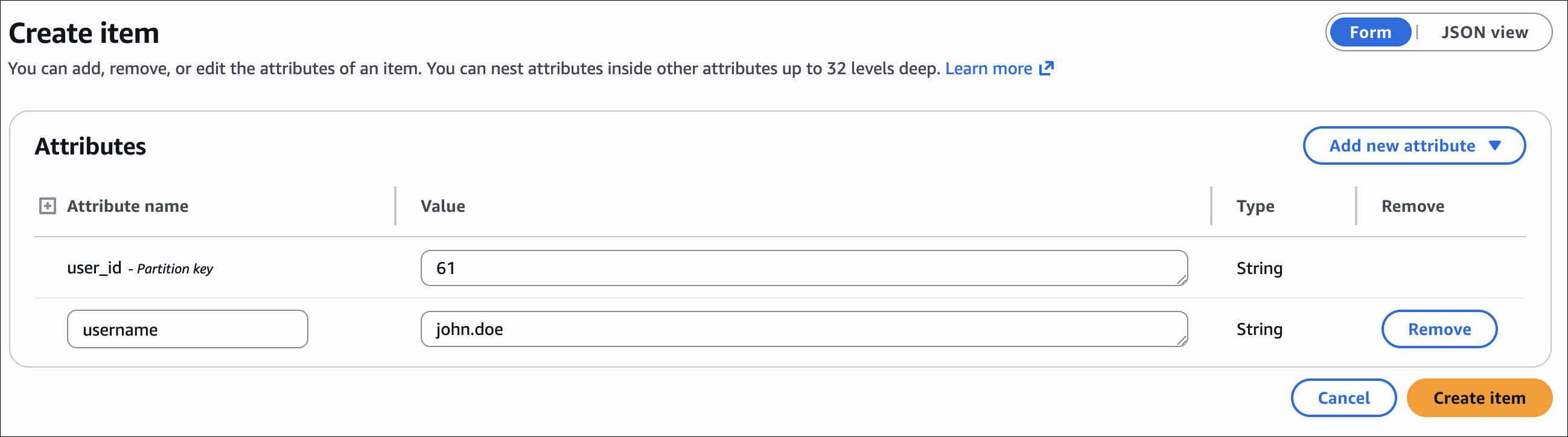Click the john.doe value field
1568x437 pixels.
(803, 329)
